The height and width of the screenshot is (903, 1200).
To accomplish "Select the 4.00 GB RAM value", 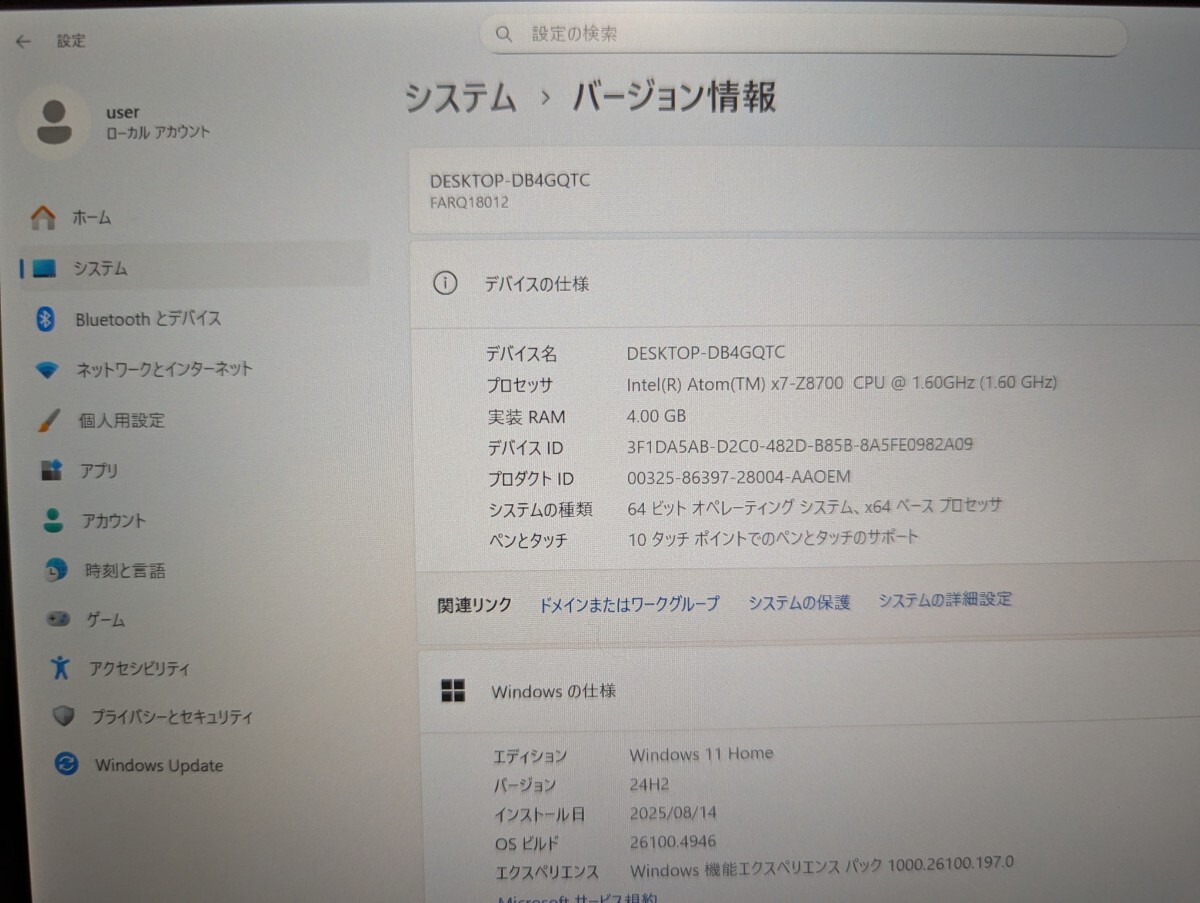I will point(656,415).
